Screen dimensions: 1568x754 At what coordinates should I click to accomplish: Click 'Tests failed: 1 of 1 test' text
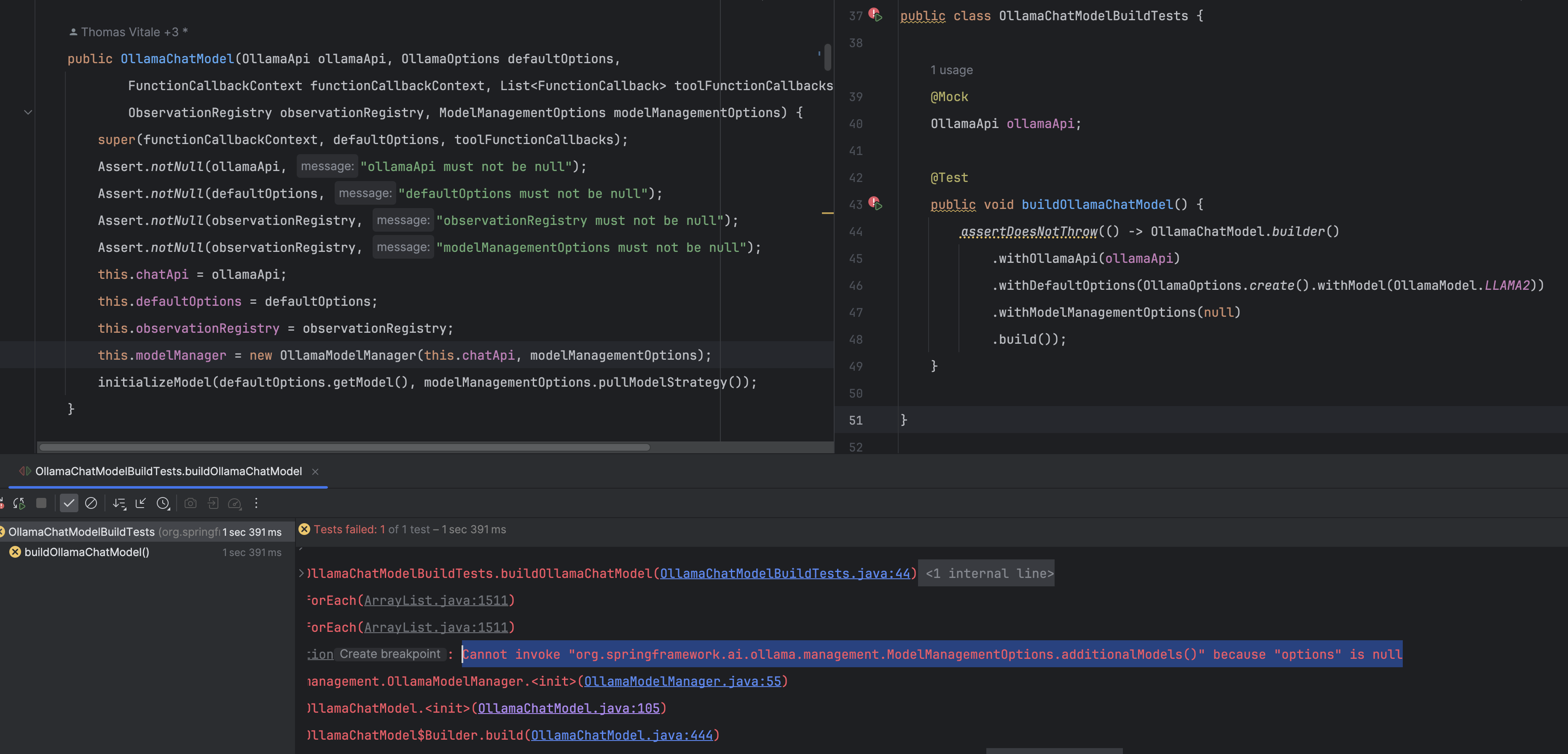pos(372,529)
